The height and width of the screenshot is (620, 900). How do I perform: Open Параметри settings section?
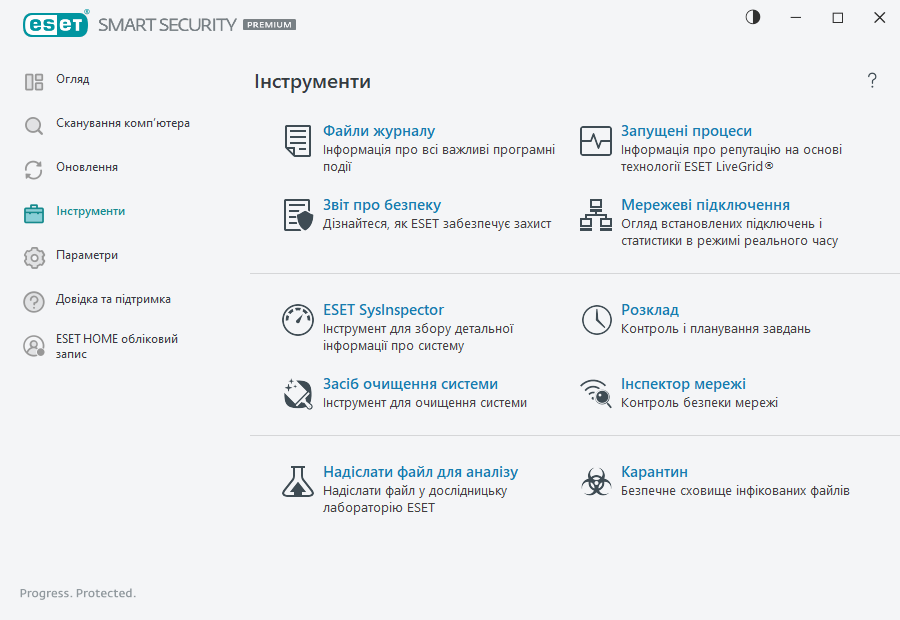tap(86, 256)
